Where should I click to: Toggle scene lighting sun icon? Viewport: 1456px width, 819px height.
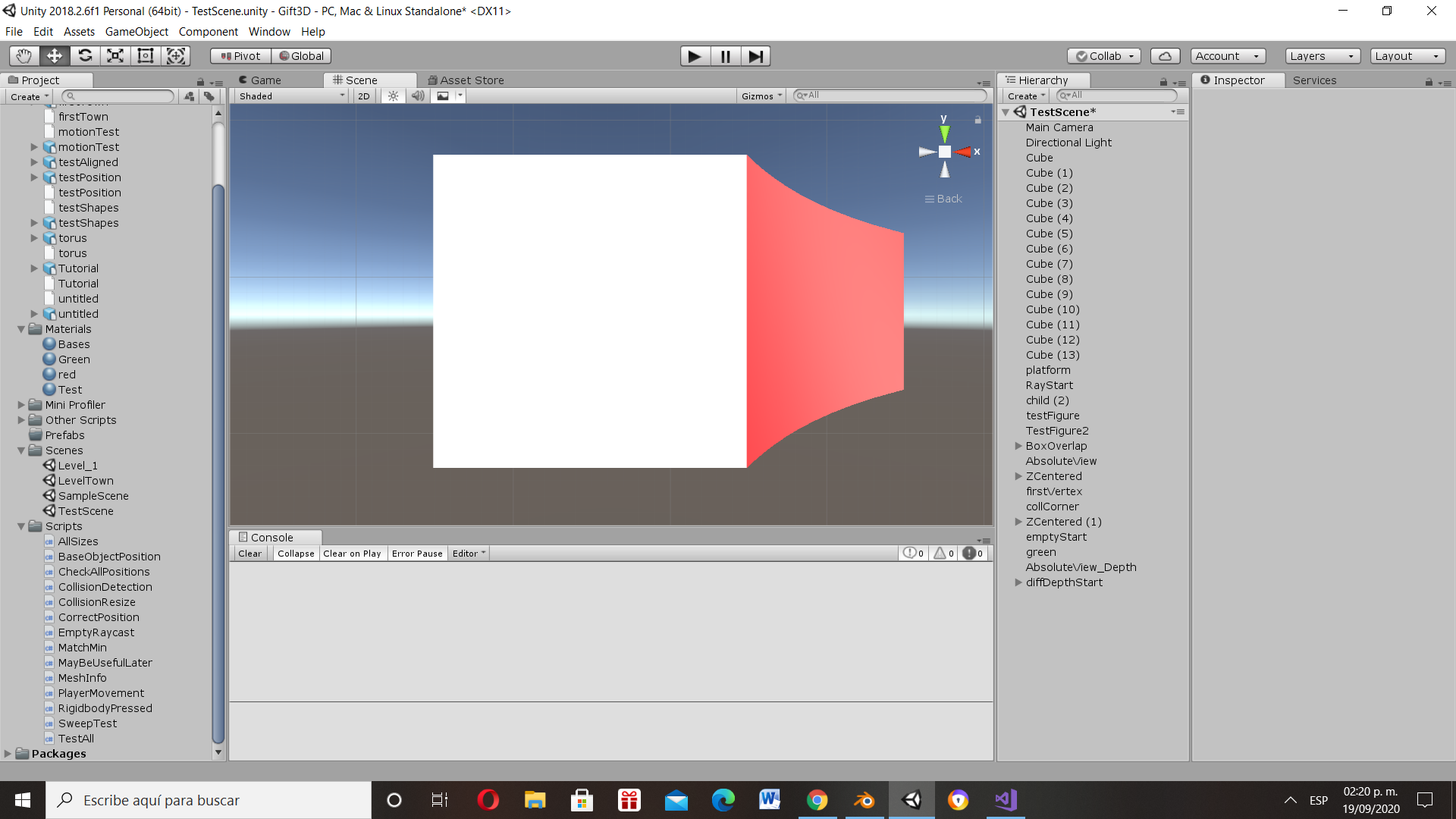pyautogui.click(x=393, y=96)
